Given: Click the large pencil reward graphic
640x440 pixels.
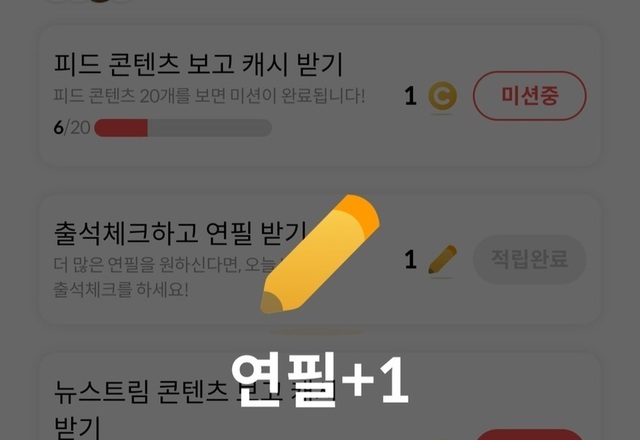Looking at the screenshot, I should pyautogui.click(x=320, y=254).
